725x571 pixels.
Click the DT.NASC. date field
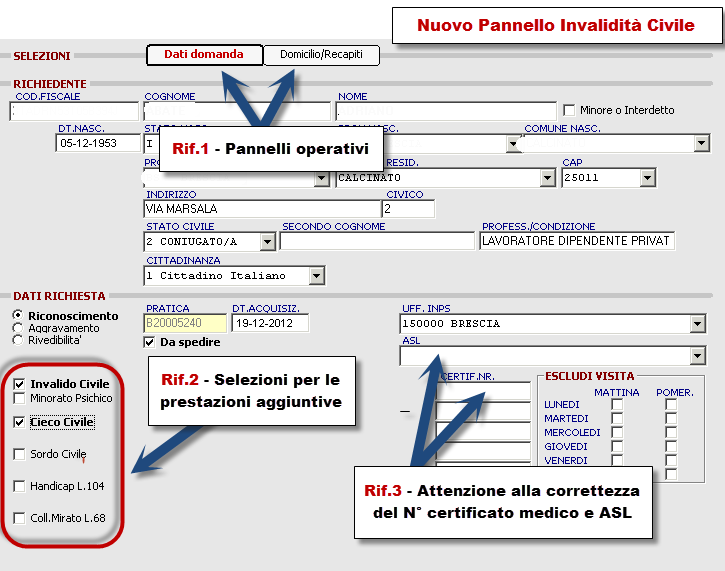(98, 143)
